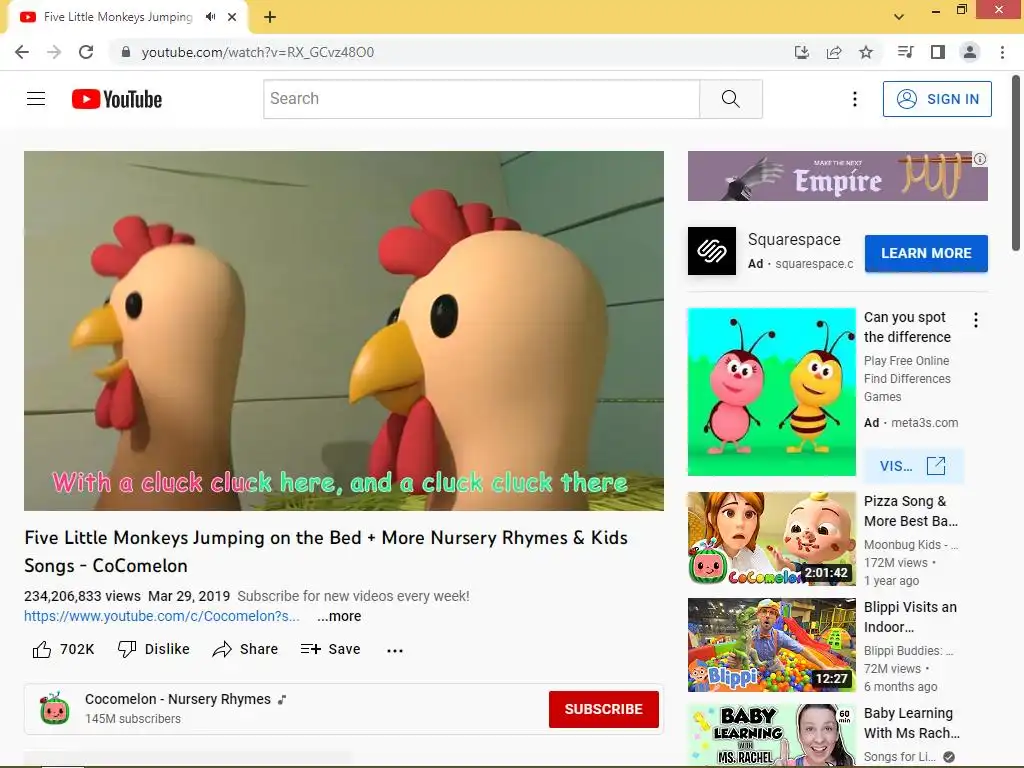Open Pizza Song & More Best Ba... title
Image resolution: width=1024 pixels, height=768 pixels.
(x=910, y=511)
